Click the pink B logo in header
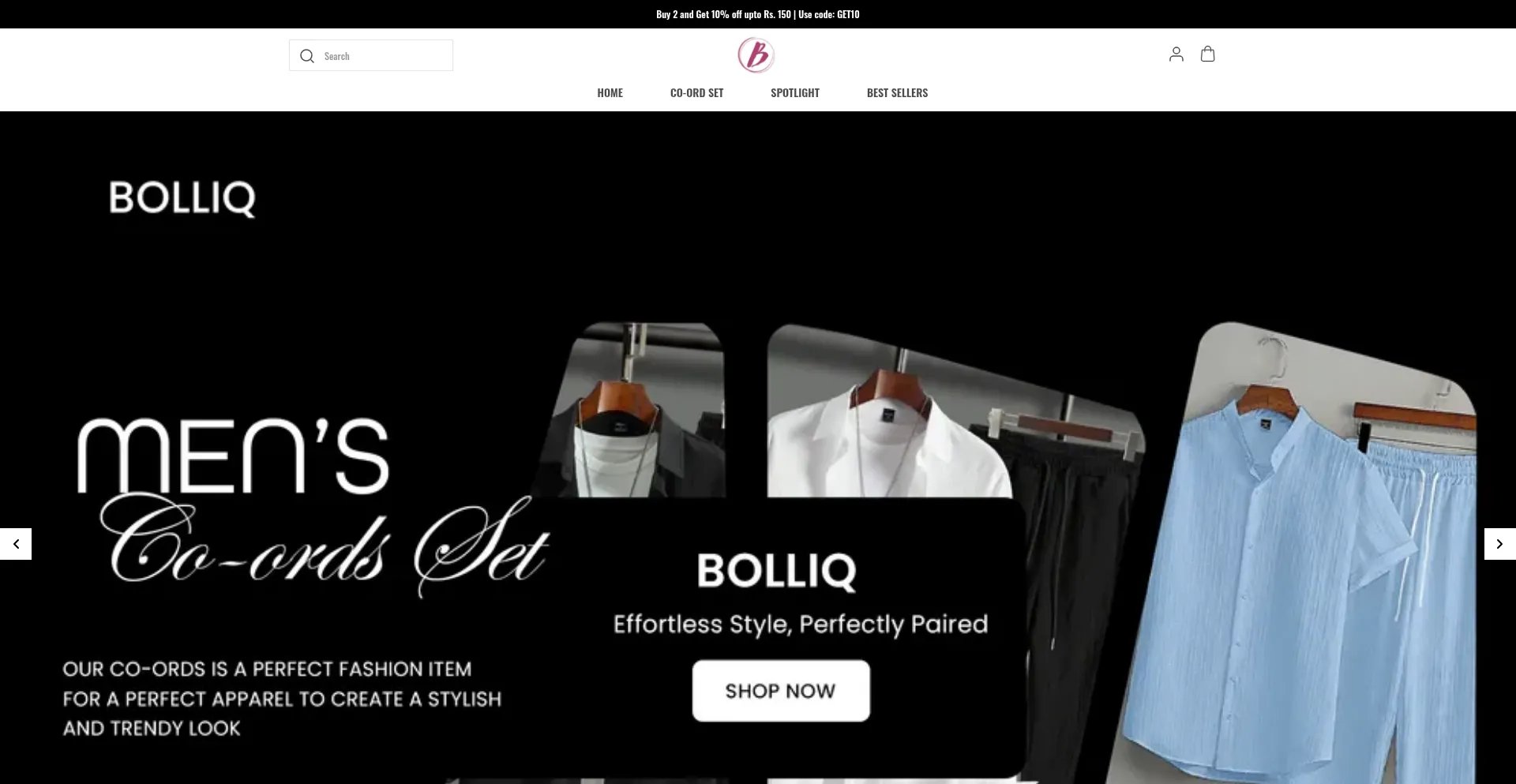This screenshot has width=1516, height=784. click(x=756, y=55)
